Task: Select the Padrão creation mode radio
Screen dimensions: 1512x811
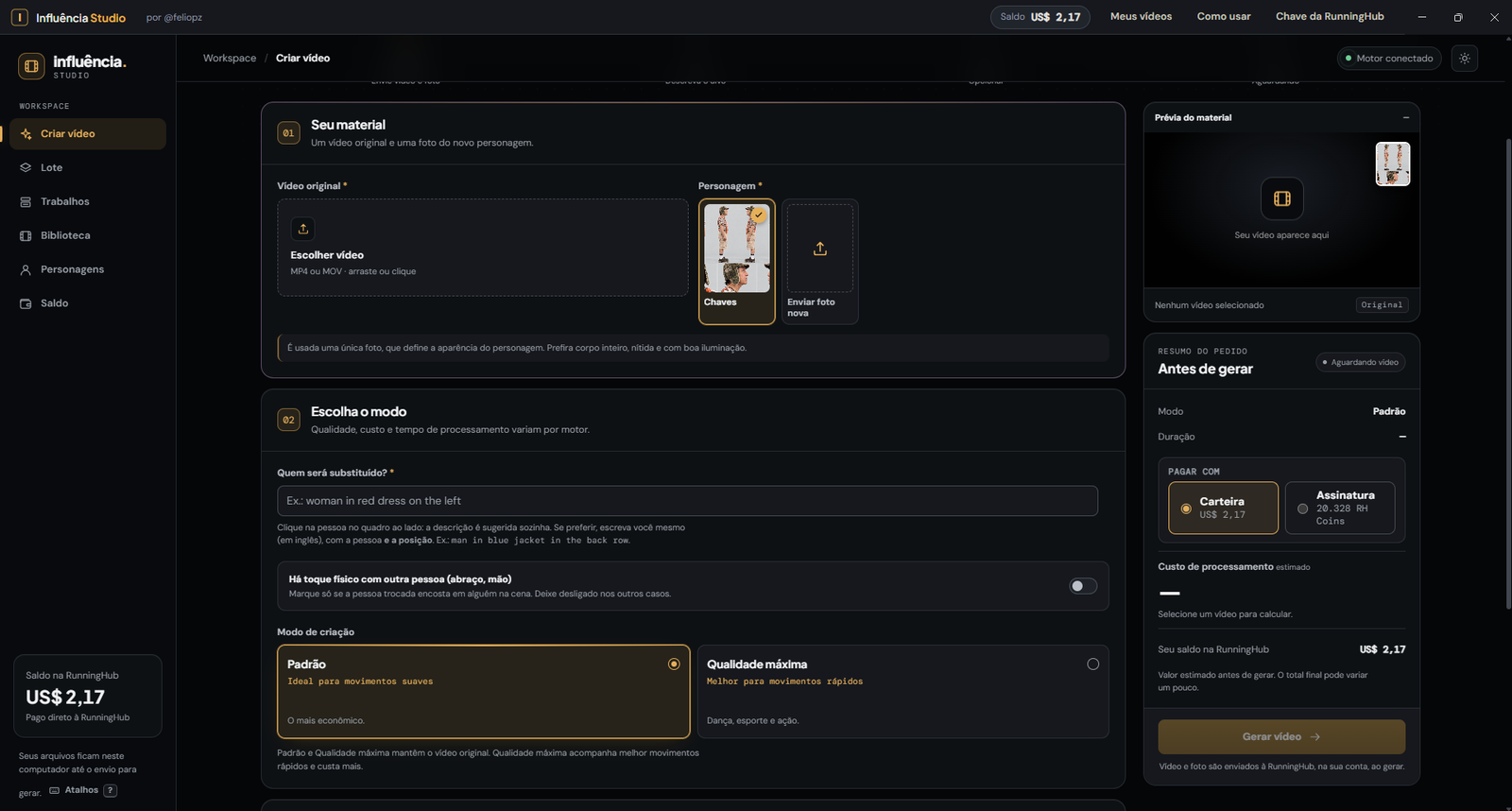Action: 674,664
